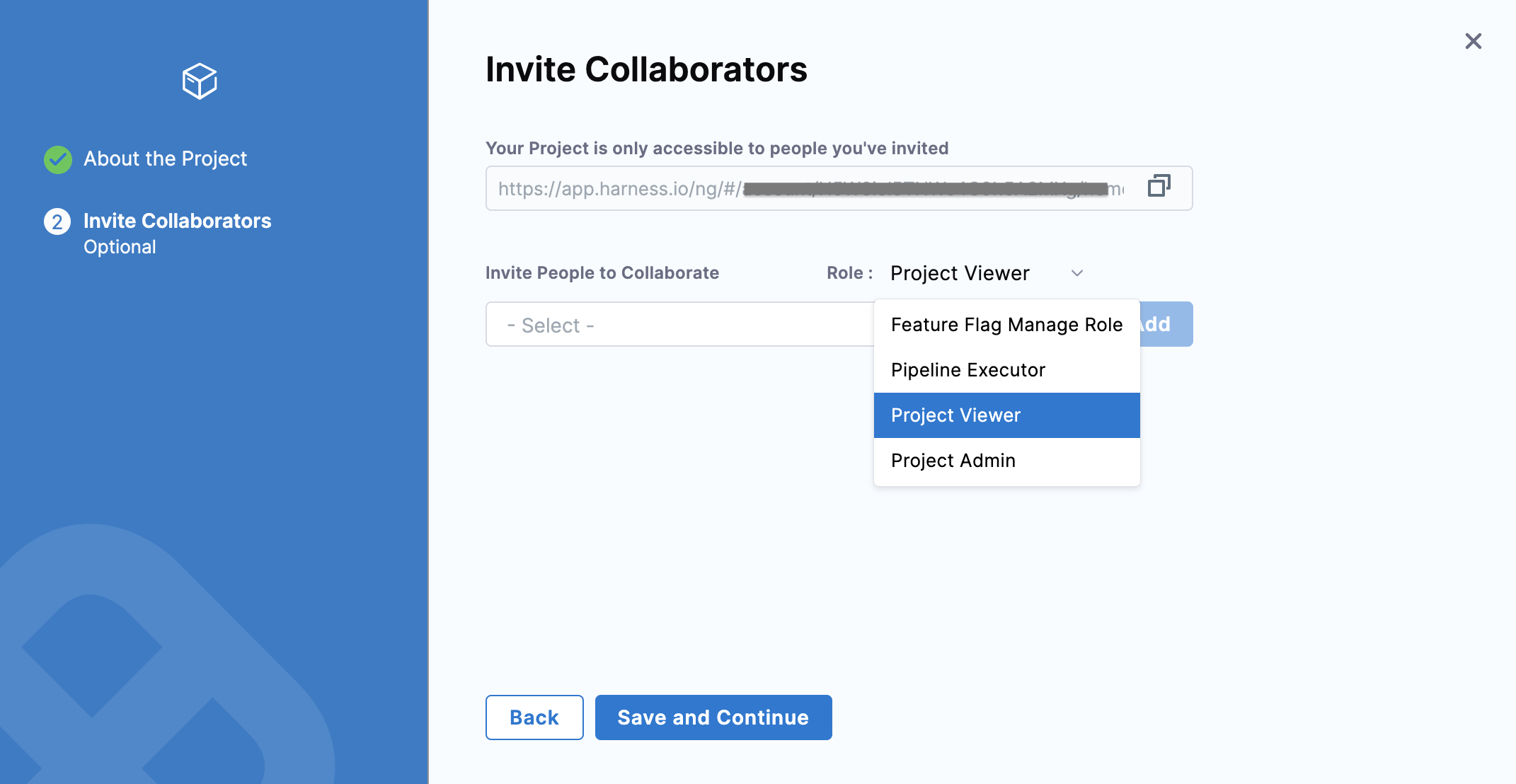Viewport: 1516px width, 784px height.
Task: Choose Feature Flag Manage Role option
Action: pos(1006,325)
